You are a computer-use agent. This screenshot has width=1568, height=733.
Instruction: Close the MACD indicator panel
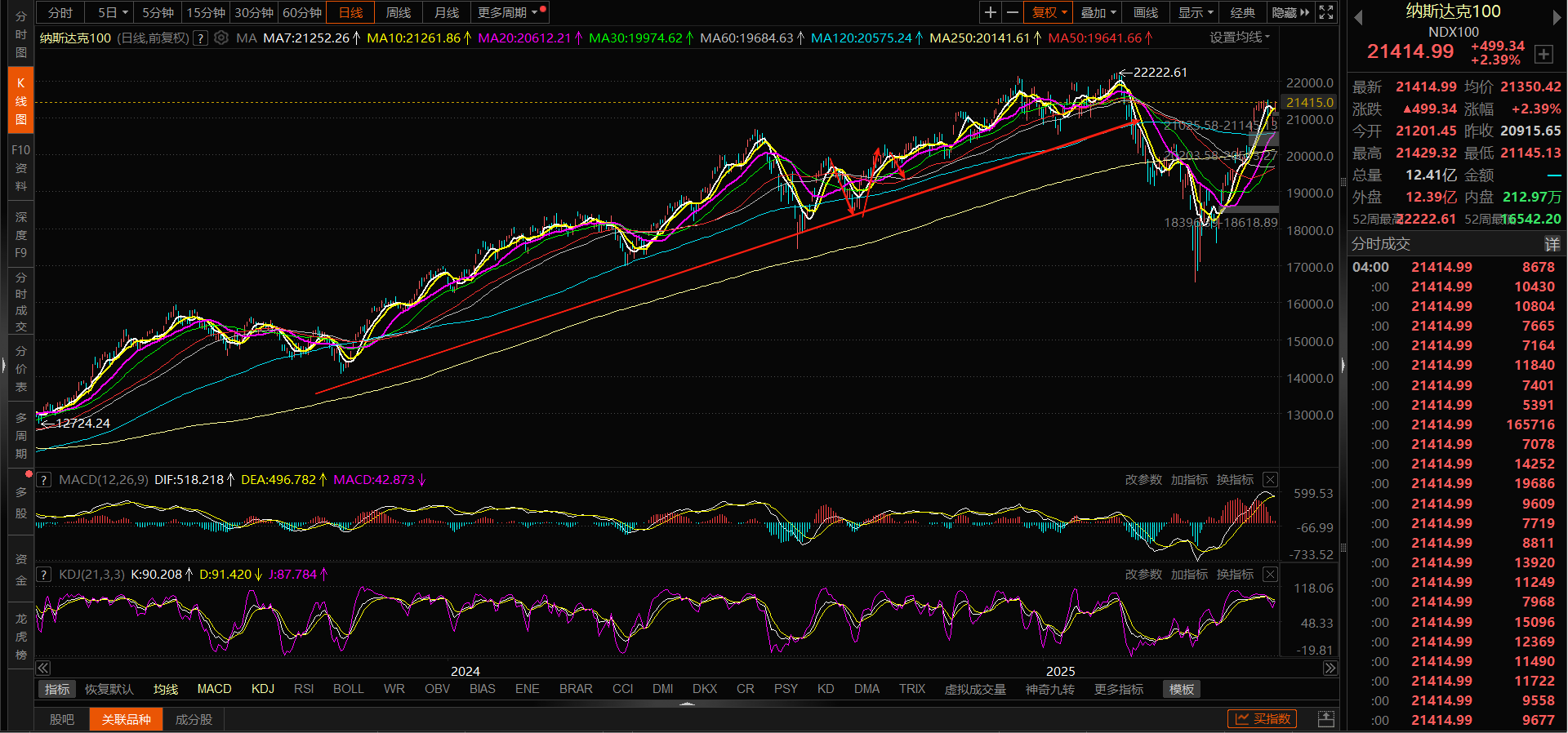click(1270, 480)
